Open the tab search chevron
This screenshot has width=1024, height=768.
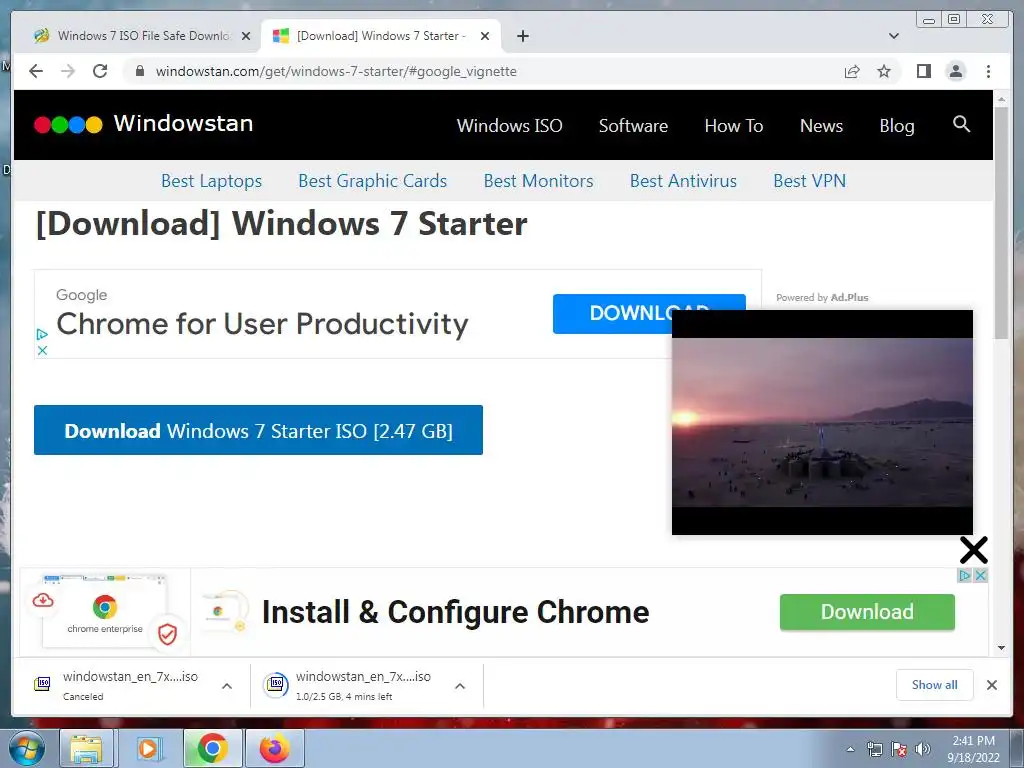click(x=894, y=36)
